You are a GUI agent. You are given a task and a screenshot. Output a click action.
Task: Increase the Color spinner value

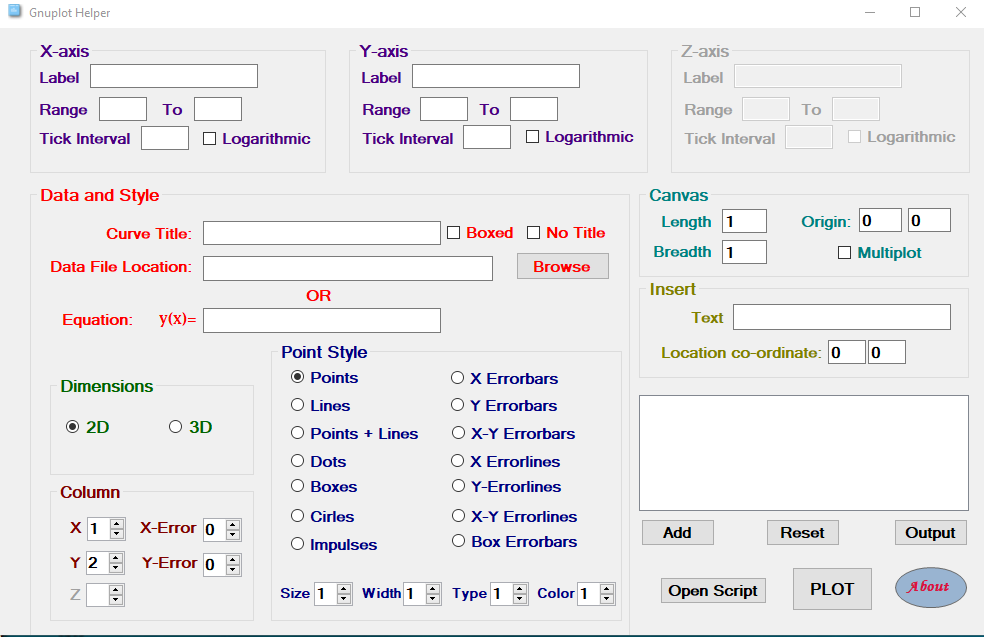607,589
